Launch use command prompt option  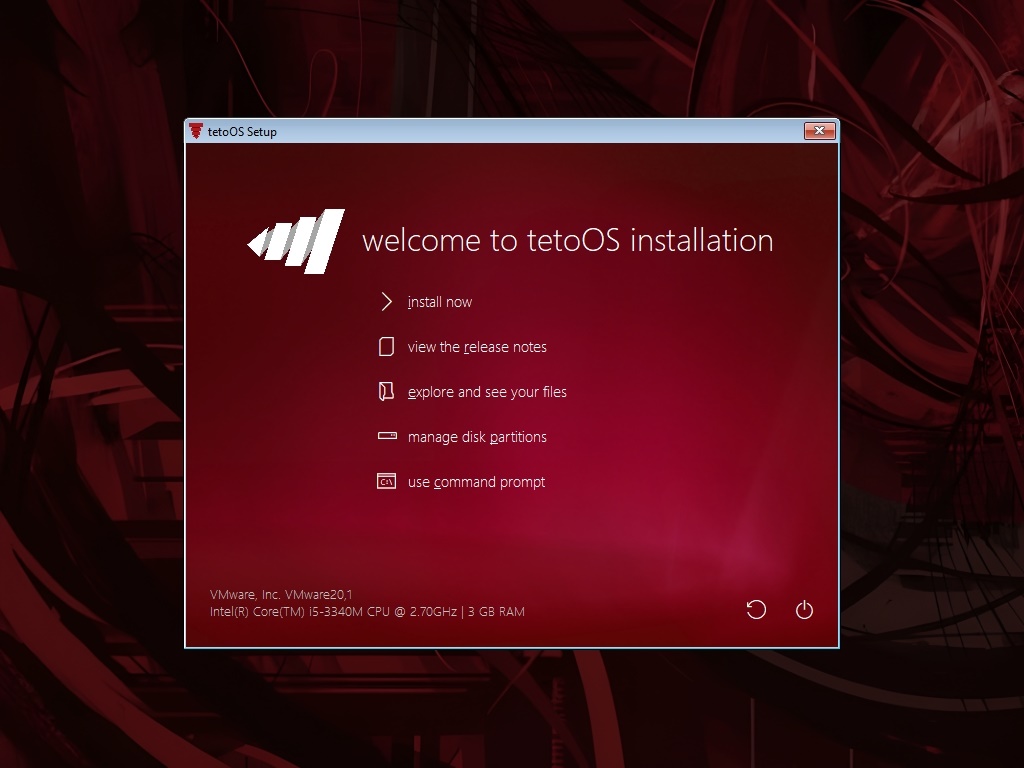[x=477, y=482]
